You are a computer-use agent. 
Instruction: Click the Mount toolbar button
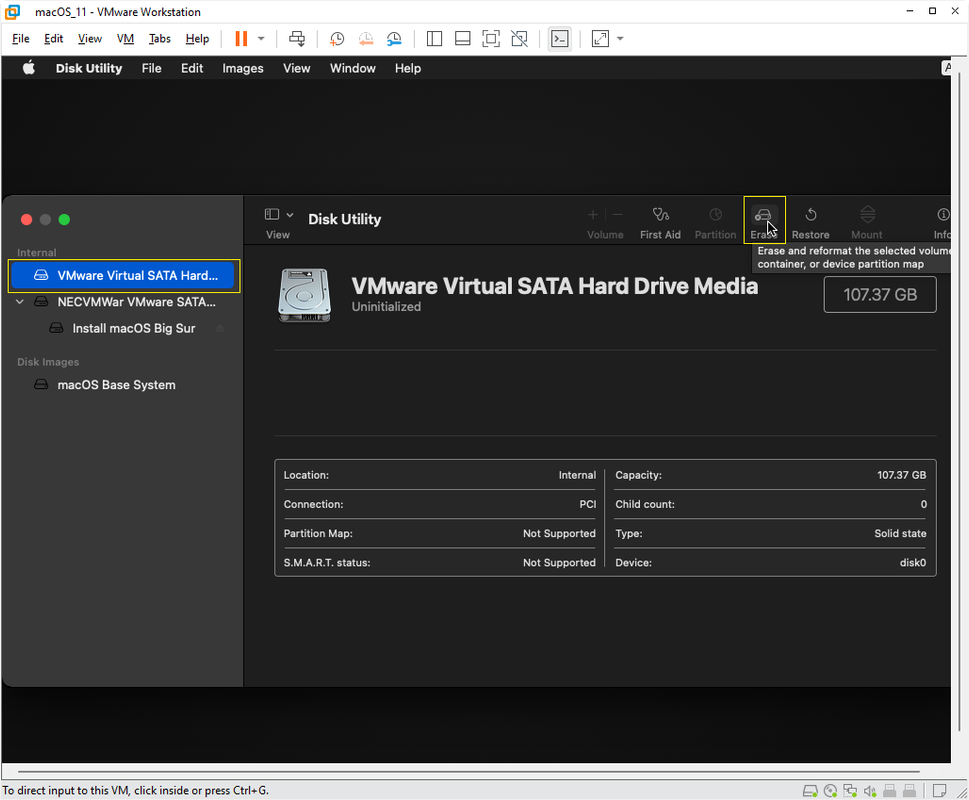coord(867,223)
